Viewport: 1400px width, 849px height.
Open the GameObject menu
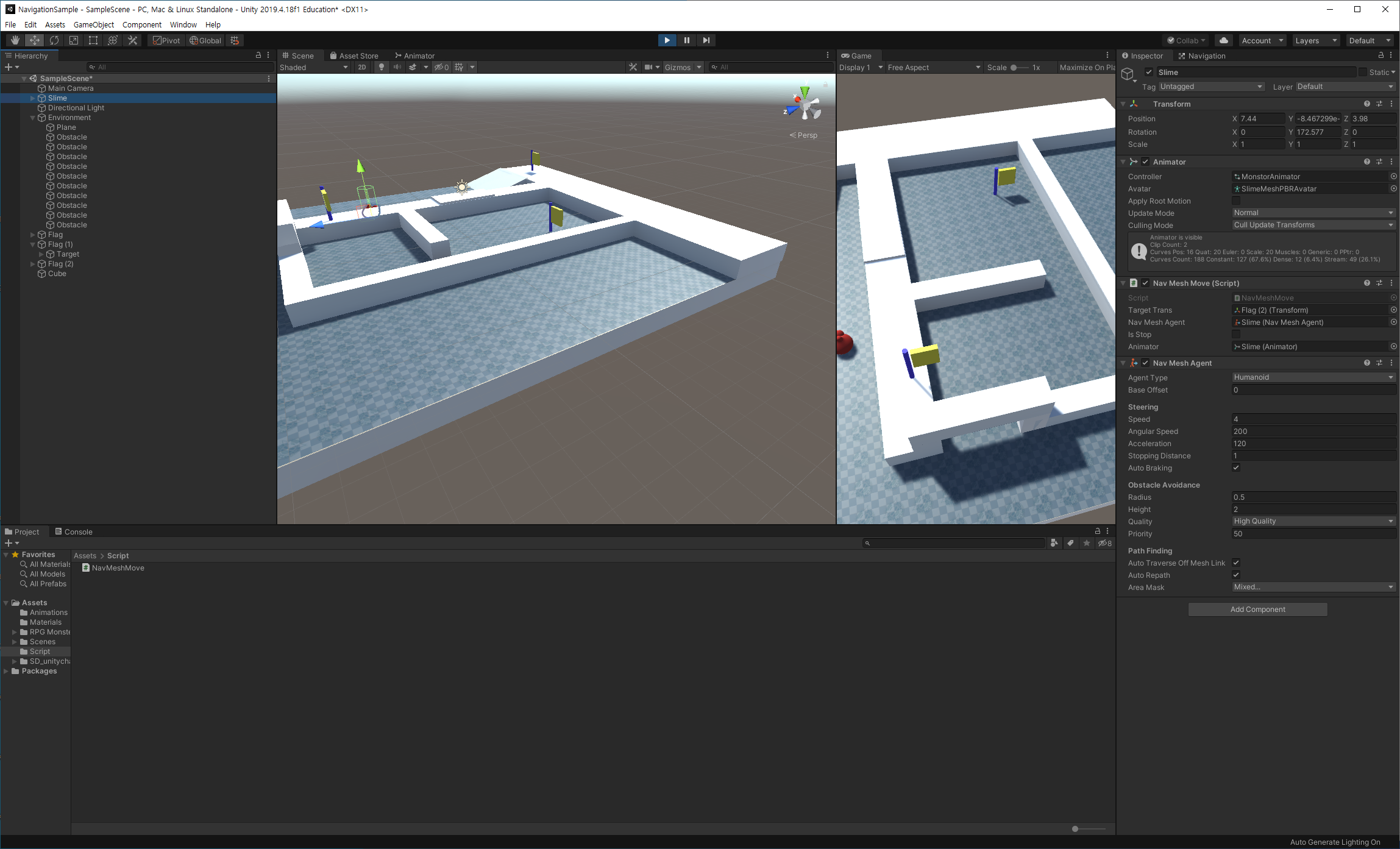pyautogui.click(x=94, y=24)
